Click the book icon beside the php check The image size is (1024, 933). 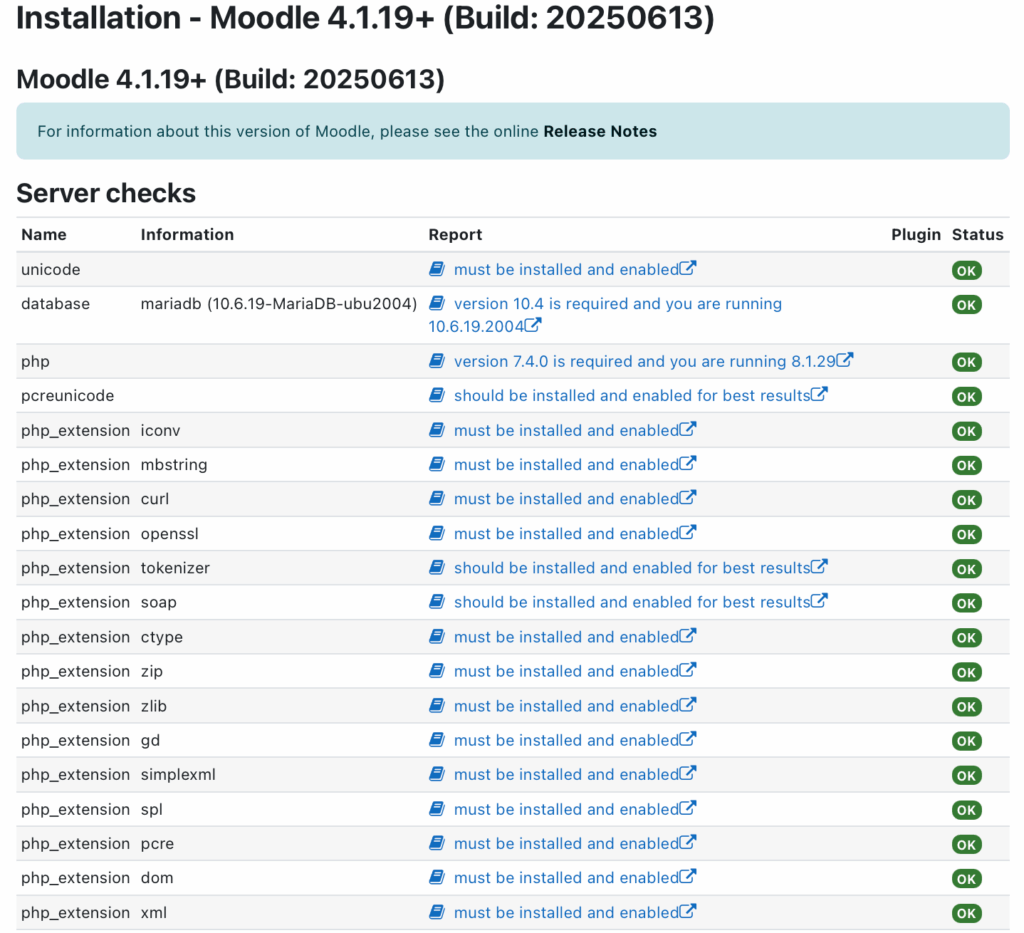point(437,361)
